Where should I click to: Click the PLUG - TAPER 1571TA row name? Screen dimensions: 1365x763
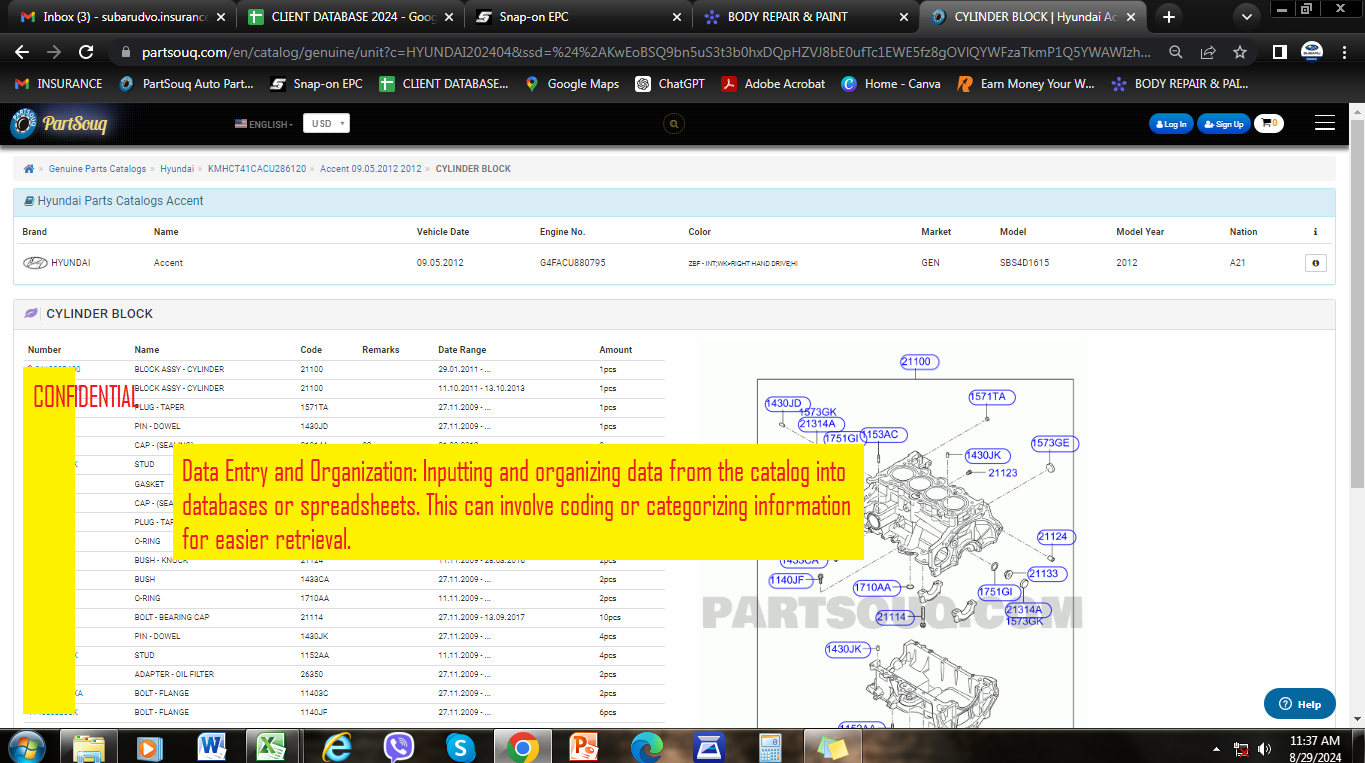coord(160,407)
